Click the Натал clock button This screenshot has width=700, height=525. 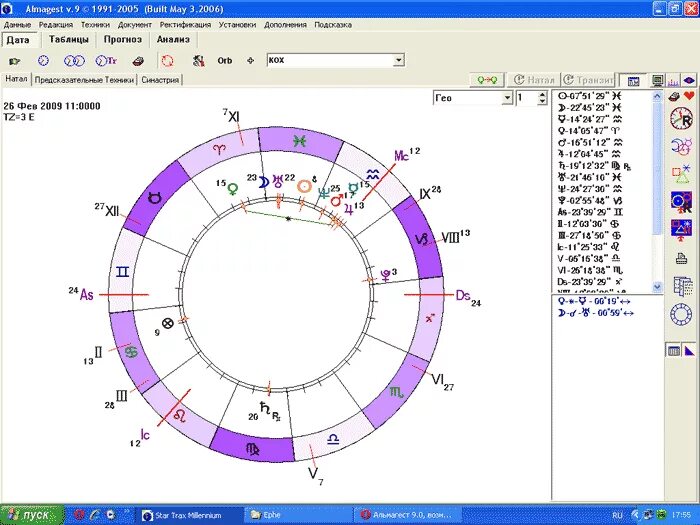tap(533, 80)
